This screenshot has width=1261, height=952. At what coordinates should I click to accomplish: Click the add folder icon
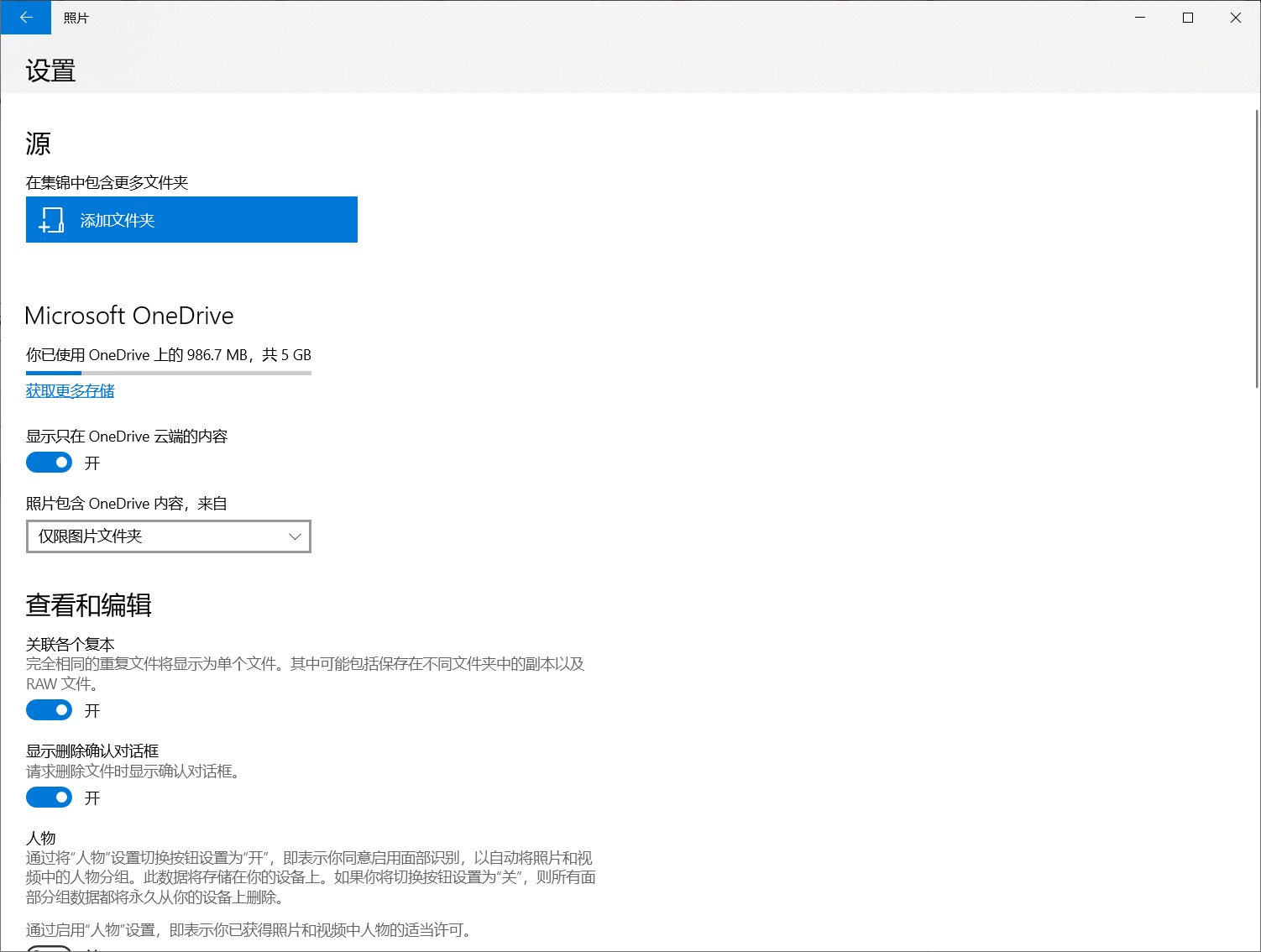point(52,220)
